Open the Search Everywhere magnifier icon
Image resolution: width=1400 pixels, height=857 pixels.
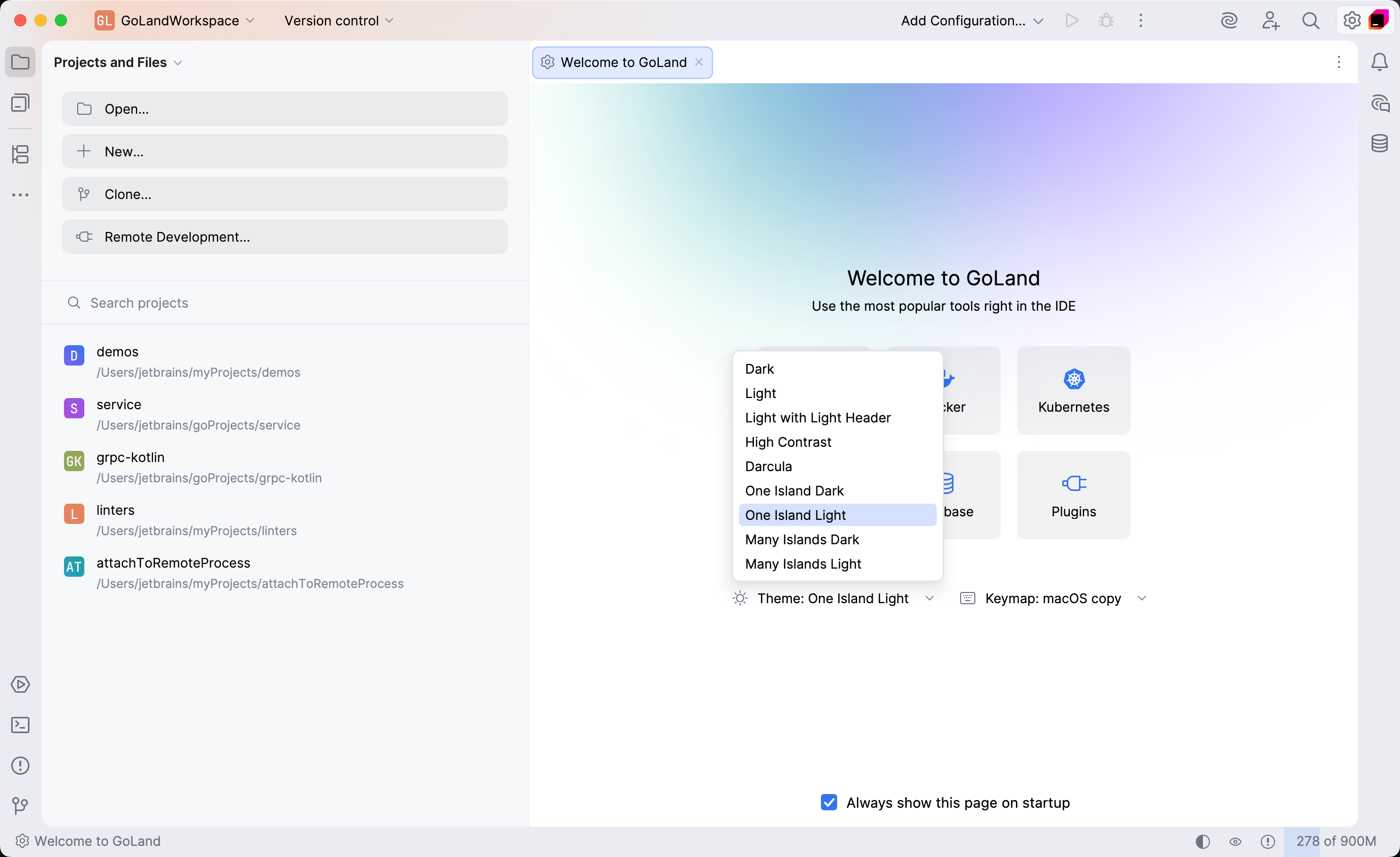(1311, 20)
